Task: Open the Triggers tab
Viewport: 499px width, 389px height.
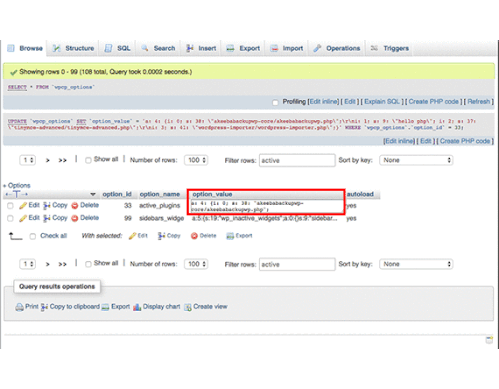Action: [389, 48]
